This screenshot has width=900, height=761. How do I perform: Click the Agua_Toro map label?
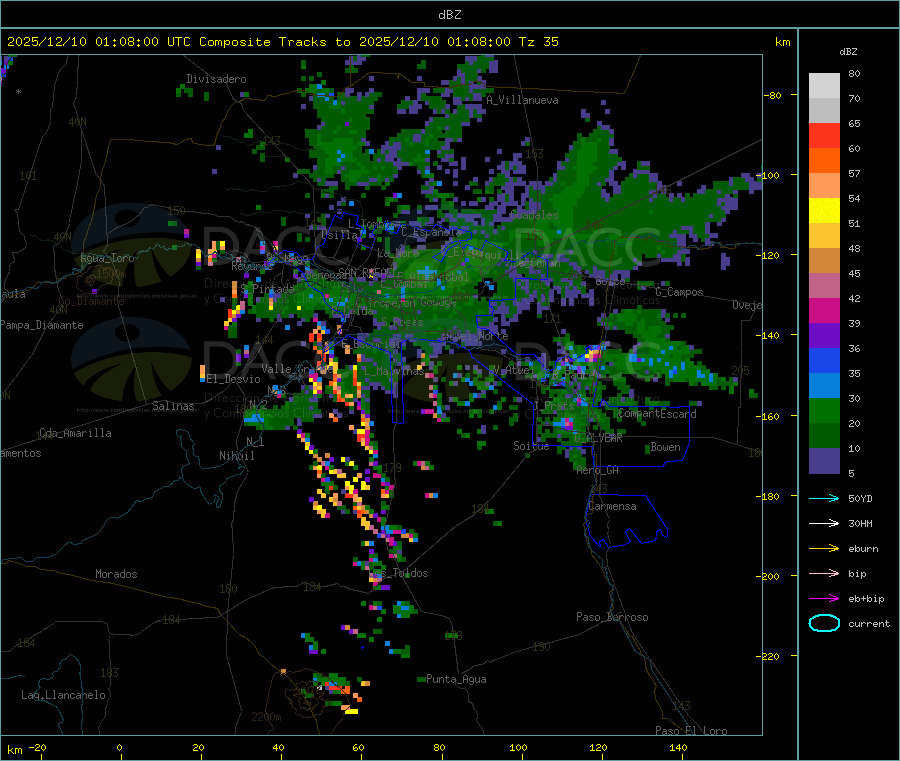click(x=107, y=258)
